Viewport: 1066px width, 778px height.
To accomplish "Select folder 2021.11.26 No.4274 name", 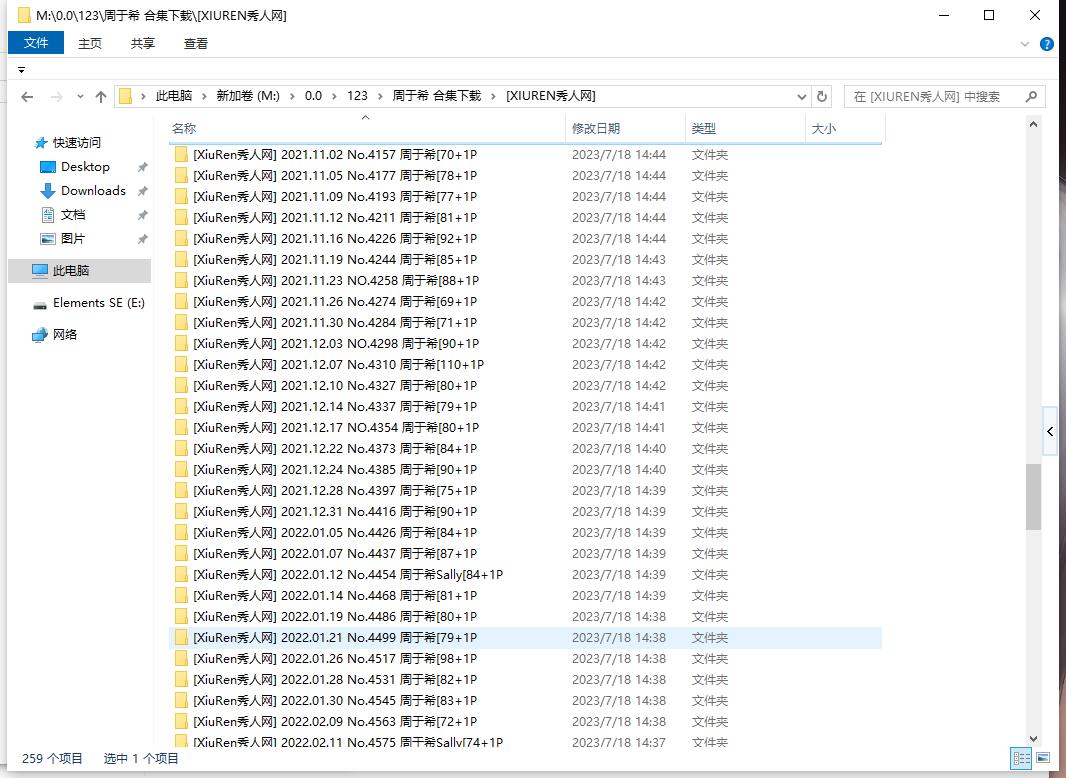I will pos(335,301).
